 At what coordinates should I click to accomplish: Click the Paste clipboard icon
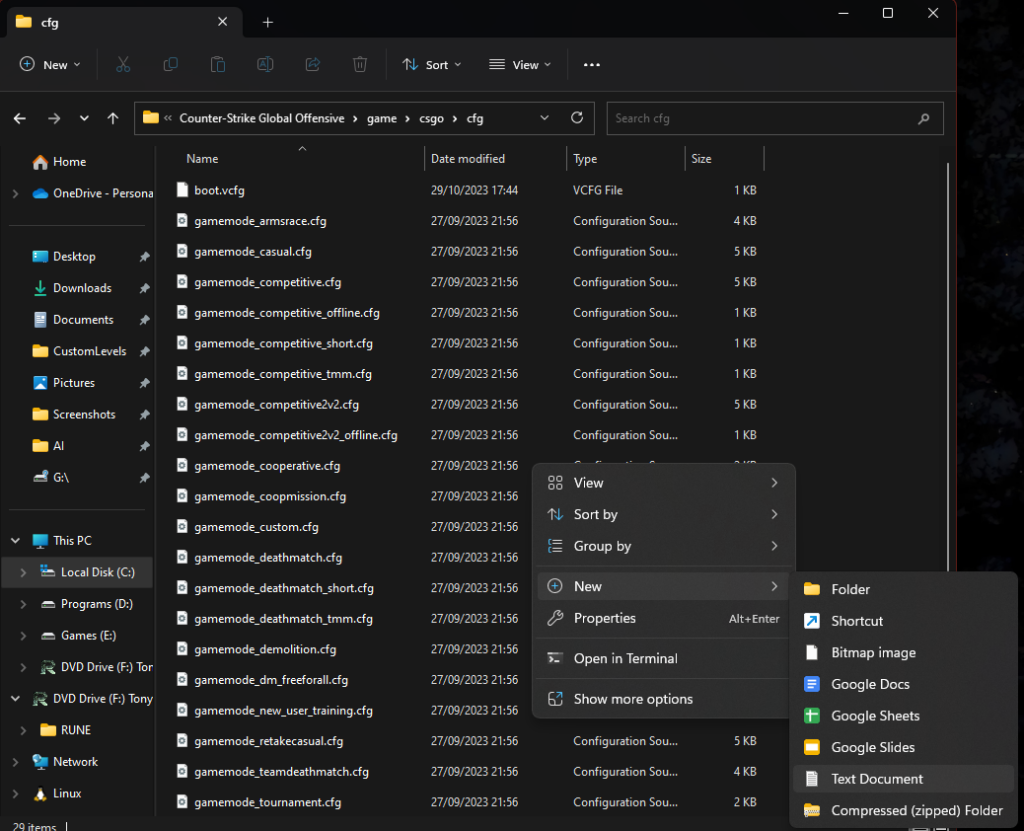(x=217, y=65)
